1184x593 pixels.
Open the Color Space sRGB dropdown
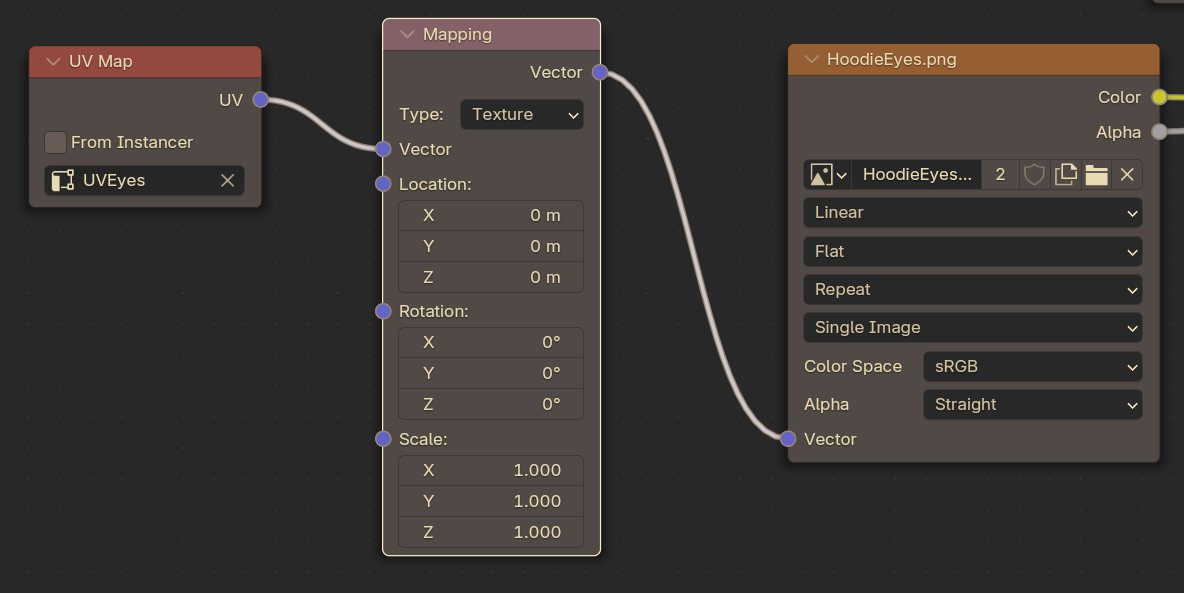[1032, 366]
